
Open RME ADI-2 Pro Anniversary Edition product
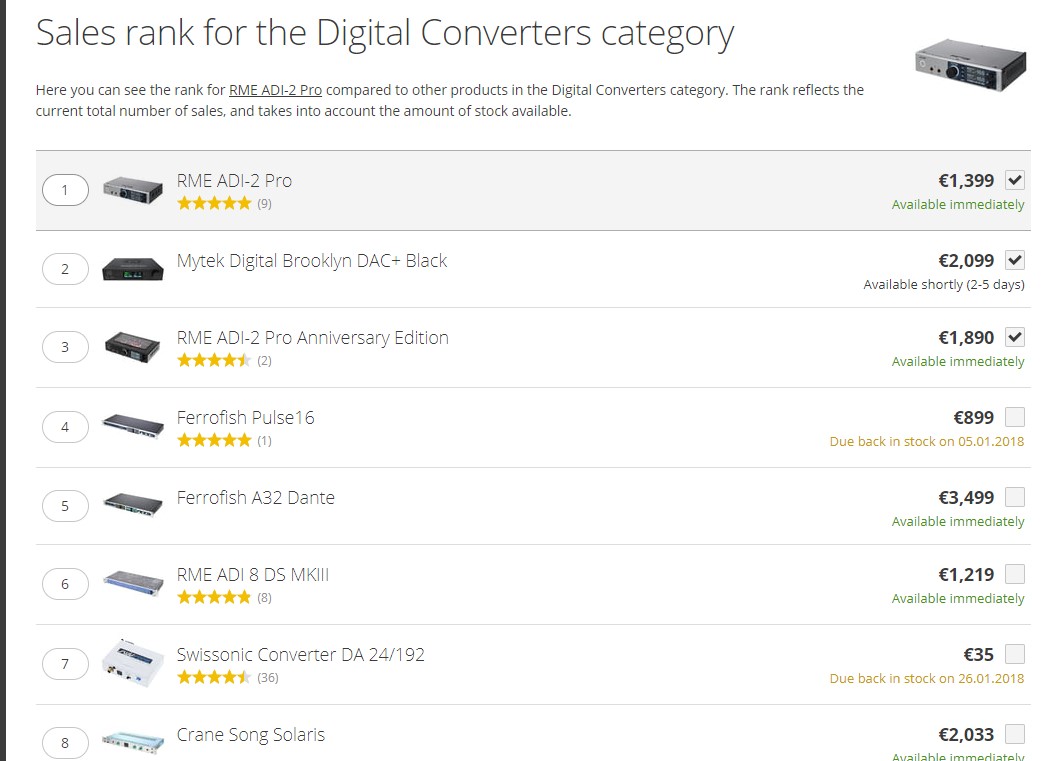click(x=312, y=338)
